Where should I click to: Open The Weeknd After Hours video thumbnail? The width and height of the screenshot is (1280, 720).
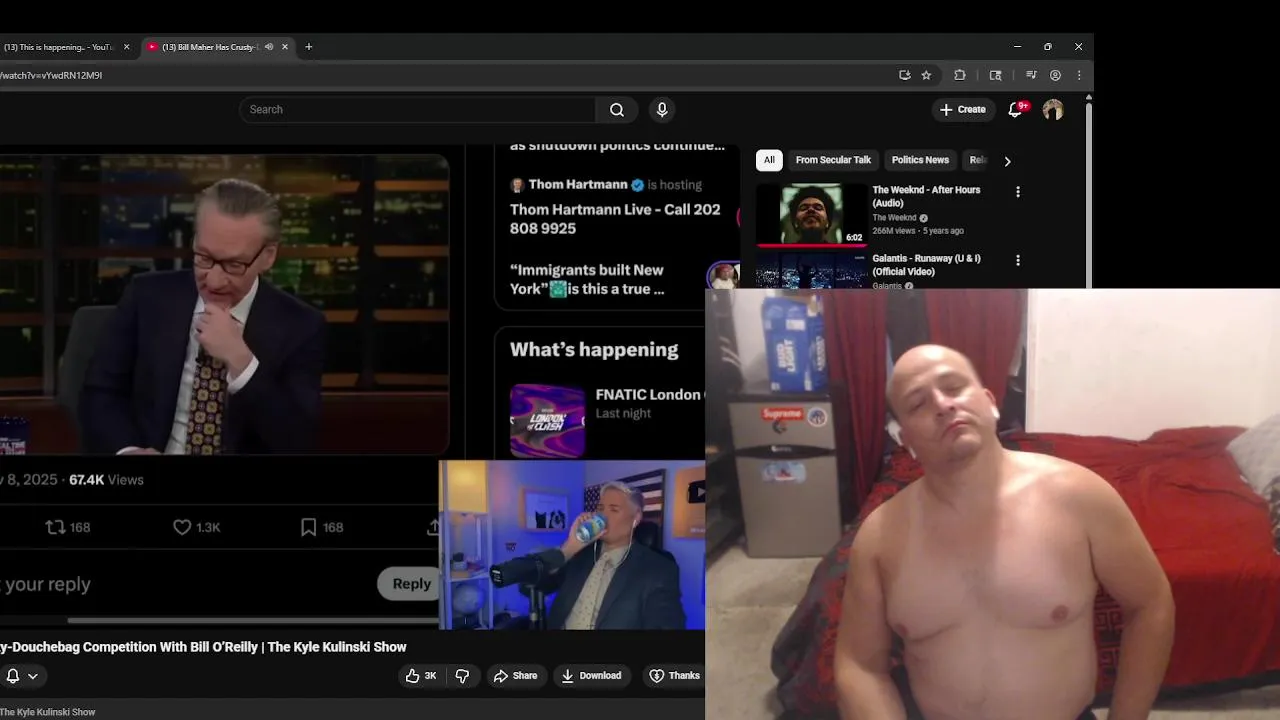[x=812, y=214]
